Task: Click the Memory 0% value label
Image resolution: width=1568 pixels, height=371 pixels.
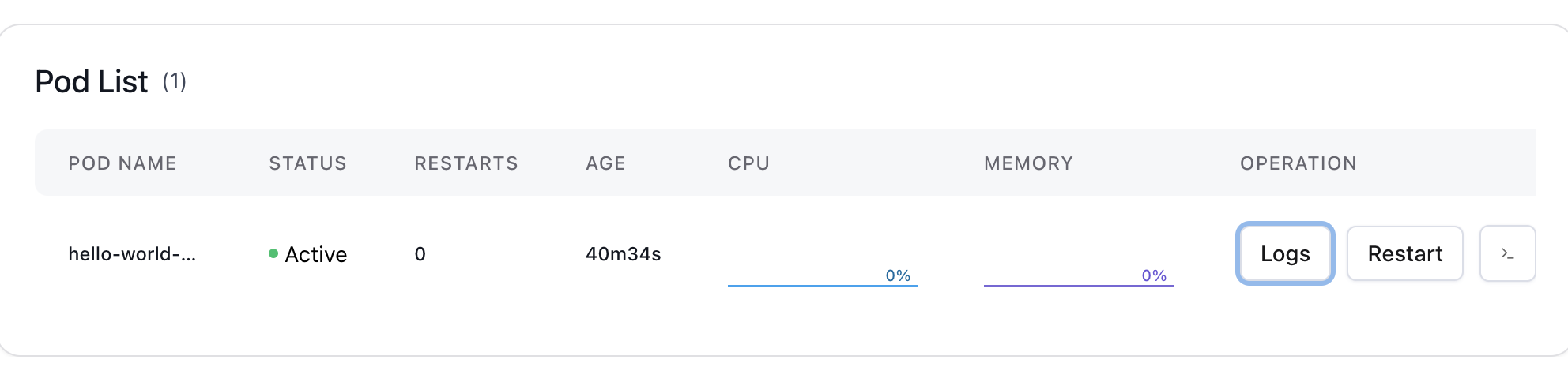Action: pos(1154,275)
